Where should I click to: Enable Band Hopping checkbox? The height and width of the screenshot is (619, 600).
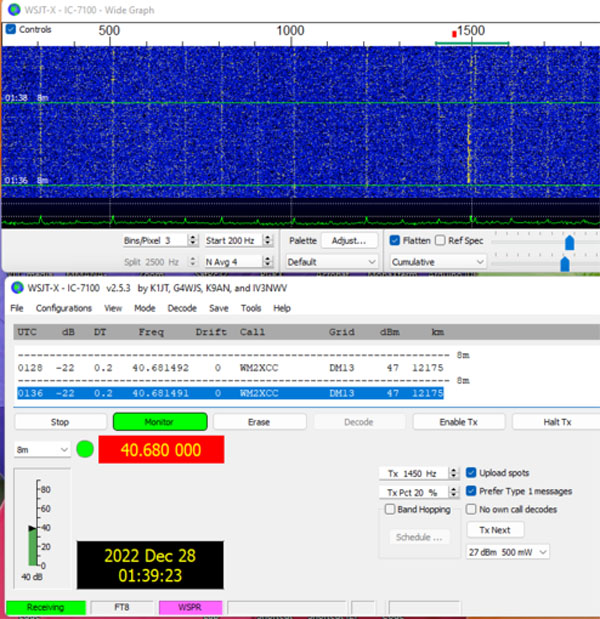[x=390, y=509]
